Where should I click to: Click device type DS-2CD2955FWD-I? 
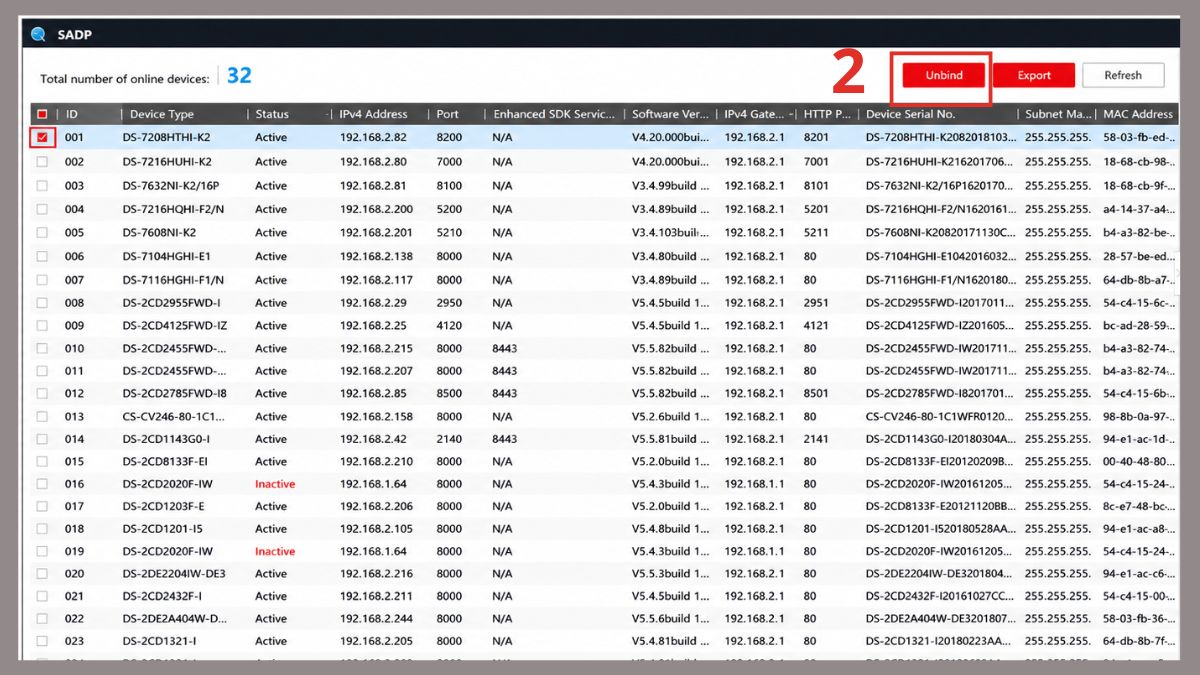(172, 303)
